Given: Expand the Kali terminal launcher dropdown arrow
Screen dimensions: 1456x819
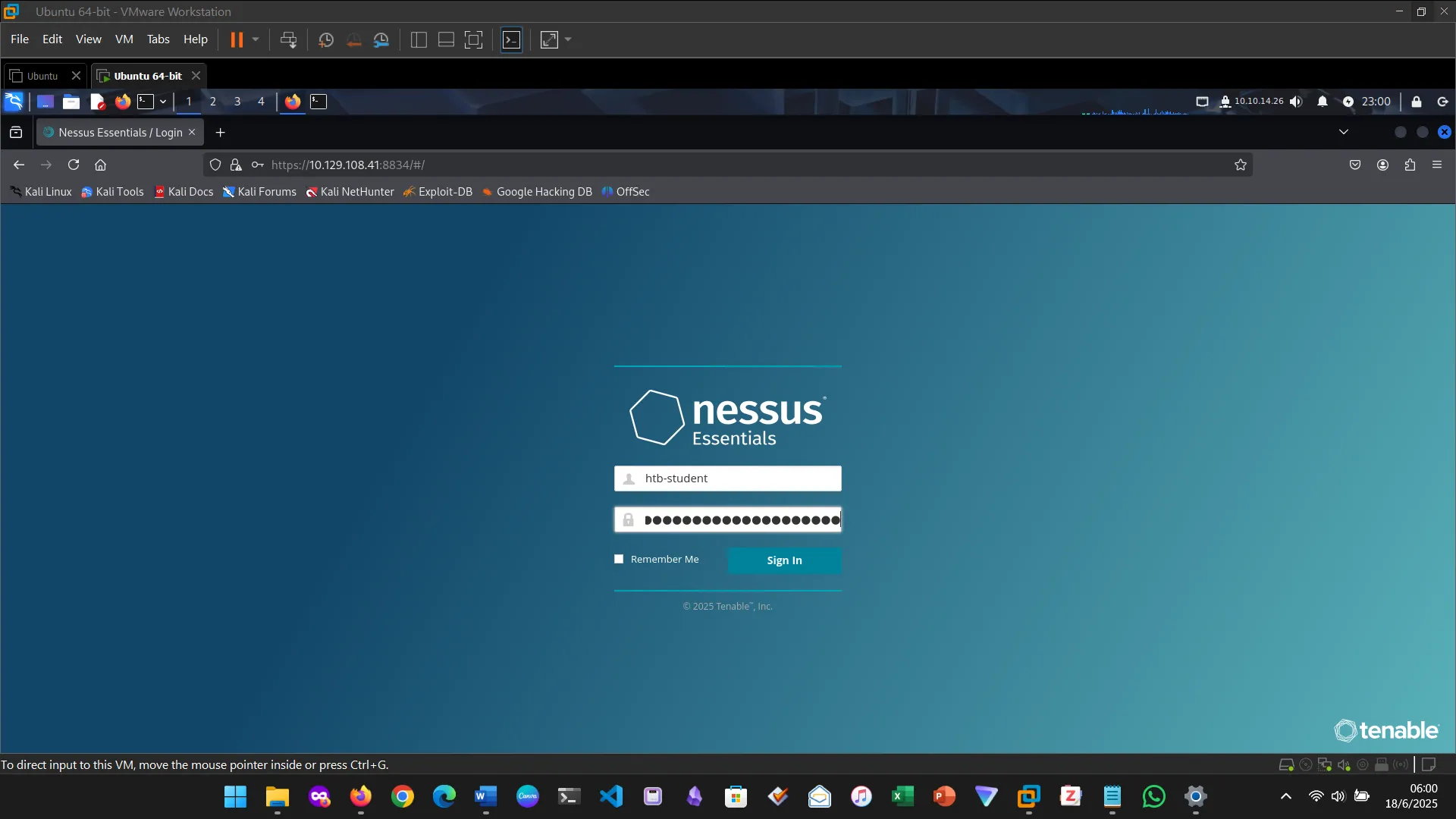Looking at the screenshot, I should [163, 102].
